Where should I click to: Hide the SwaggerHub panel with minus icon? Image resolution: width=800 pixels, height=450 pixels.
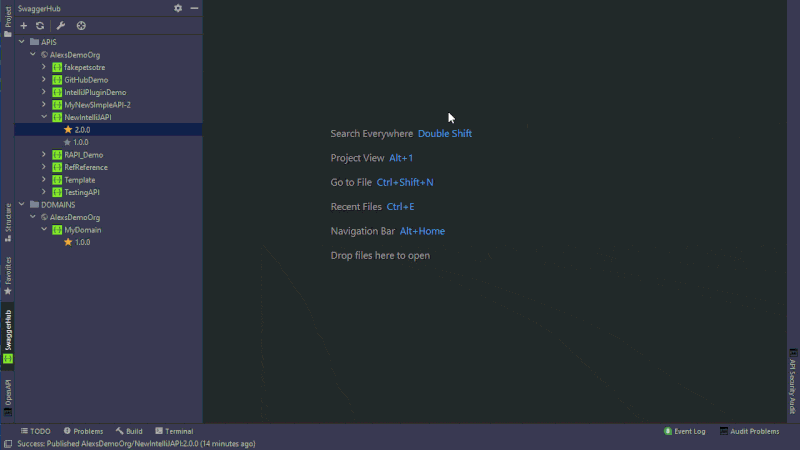(x=194, y=8)
